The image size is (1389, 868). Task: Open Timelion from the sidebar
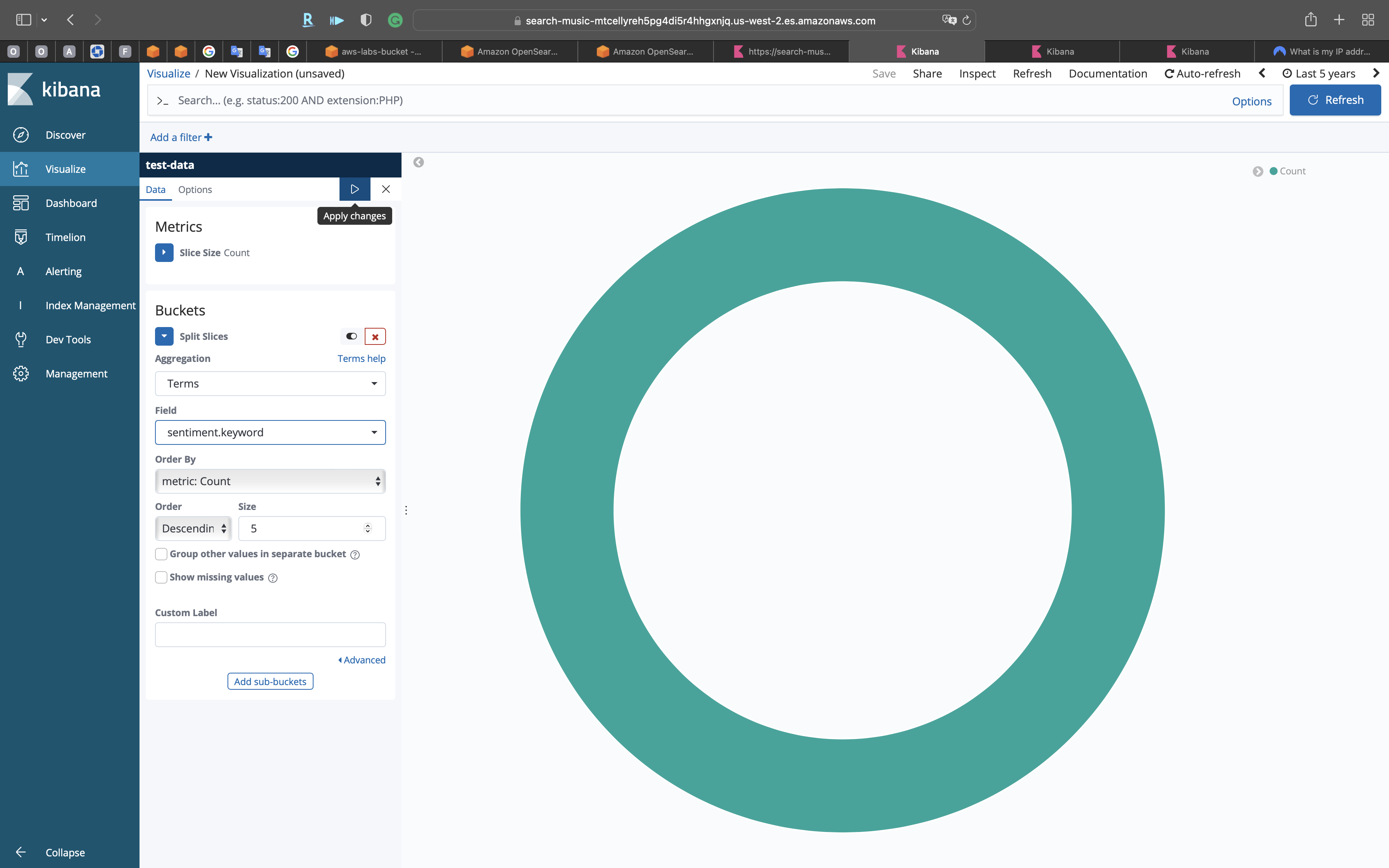65,237
